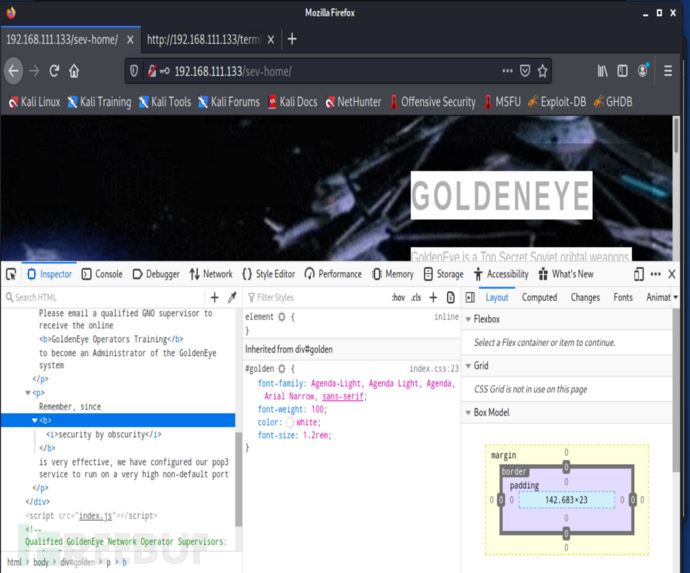Open index.css:23 source link
The image size is (690, 573).
point(434,369)
